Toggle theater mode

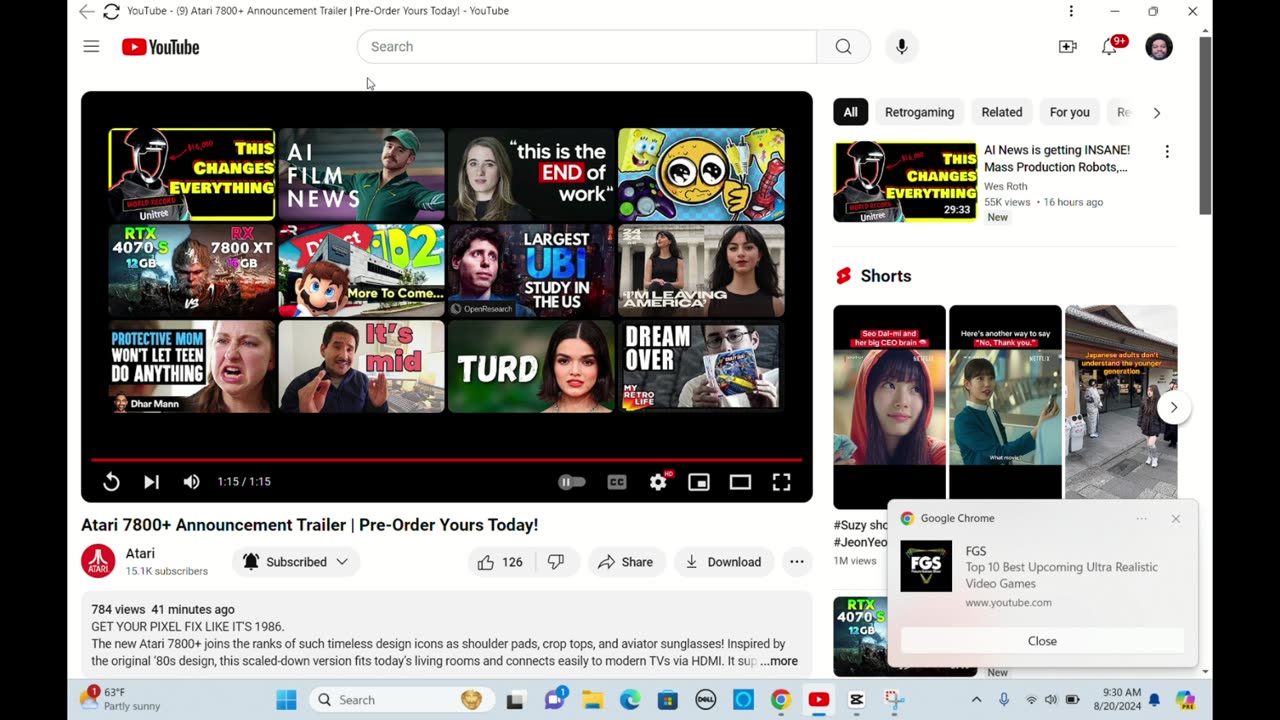point(740,482)
